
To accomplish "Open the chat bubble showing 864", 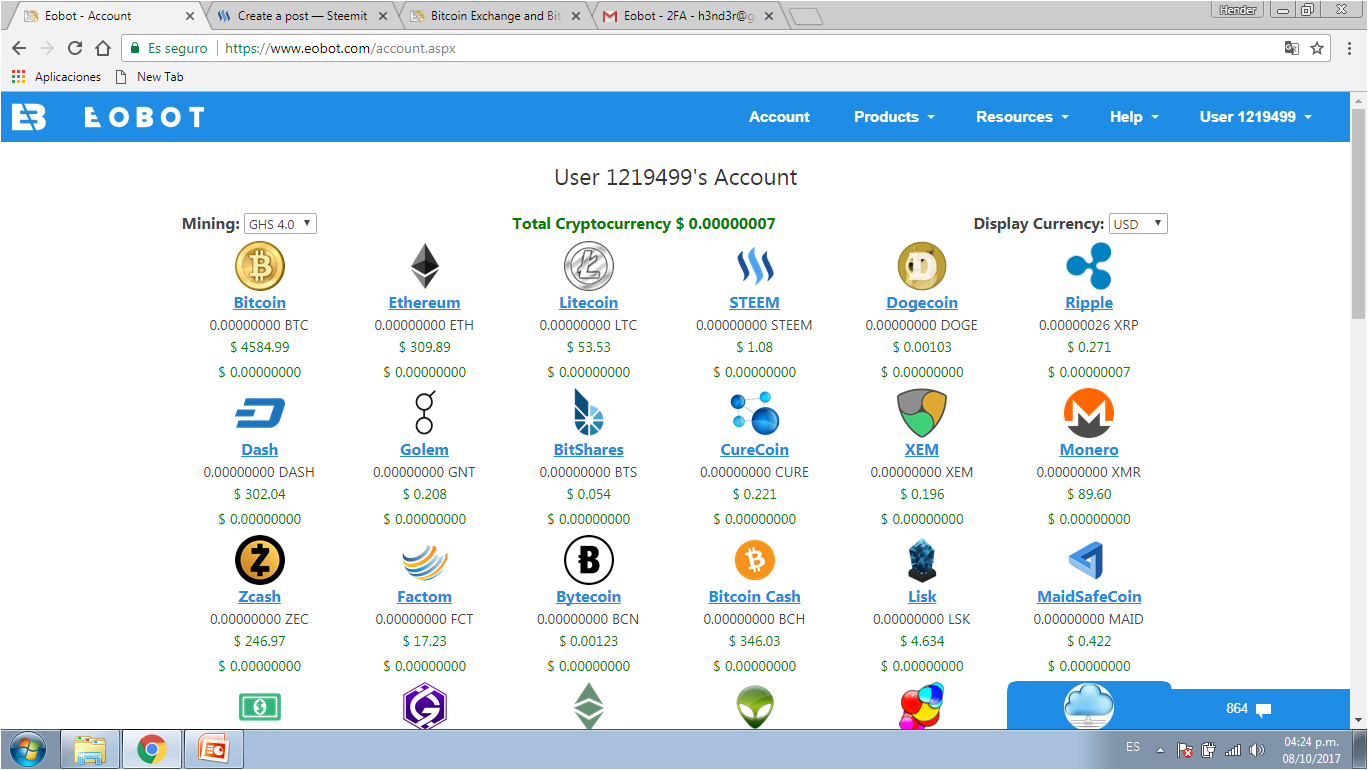I will click(x=1248, y=709).
